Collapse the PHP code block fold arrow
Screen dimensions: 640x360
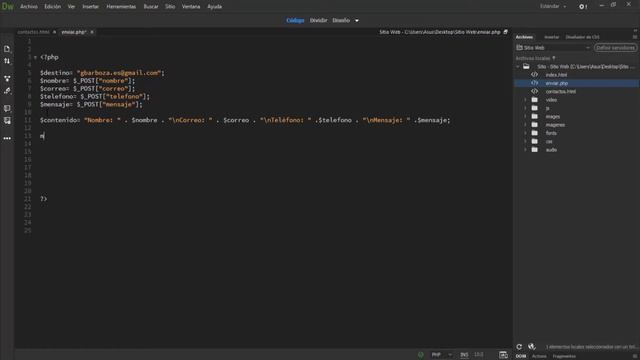tap(36, 58)
